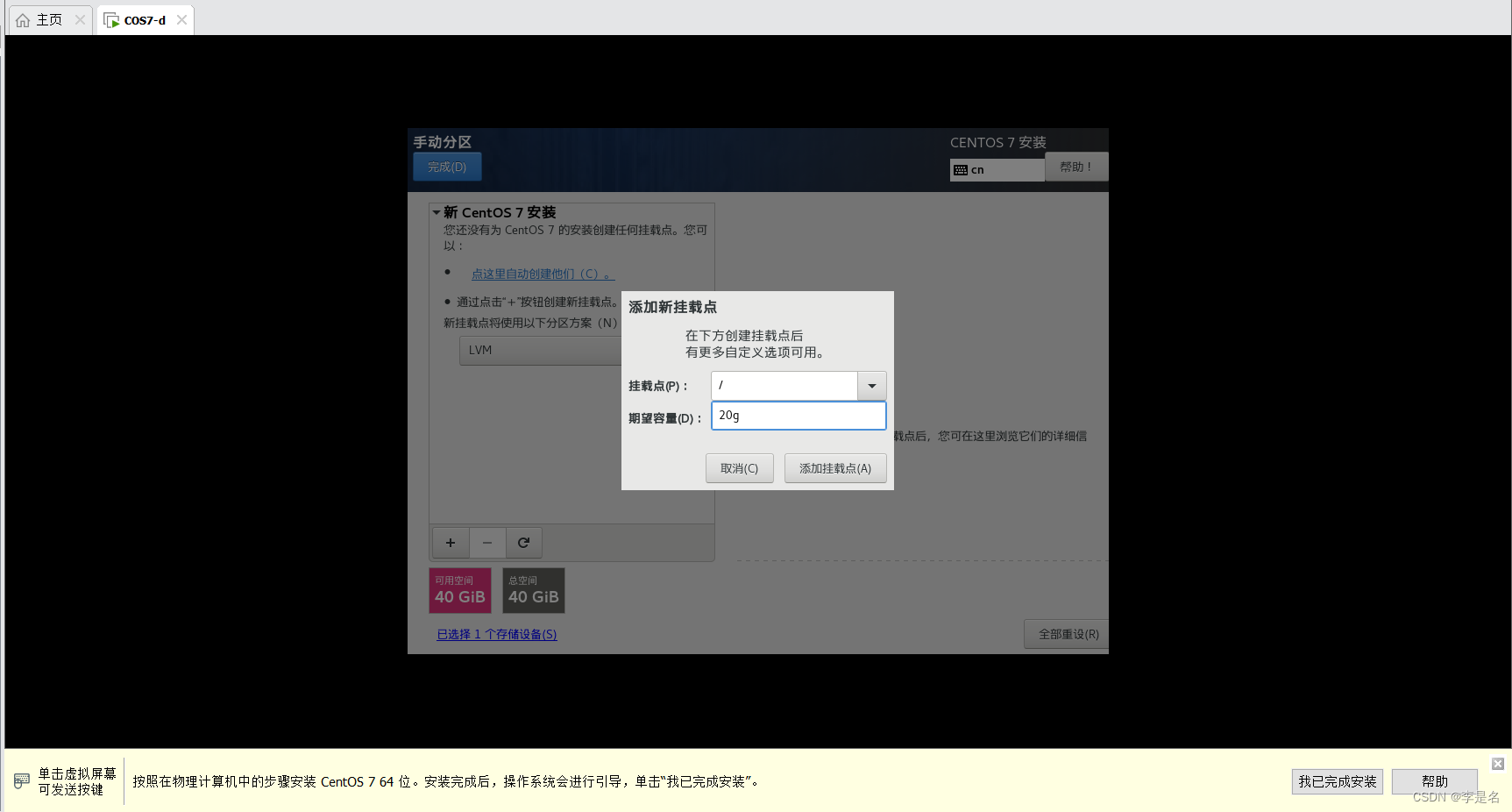The image size is (1512, 812).
Task: Close the 主页 tab with its X
Action: tap(81, 19)
